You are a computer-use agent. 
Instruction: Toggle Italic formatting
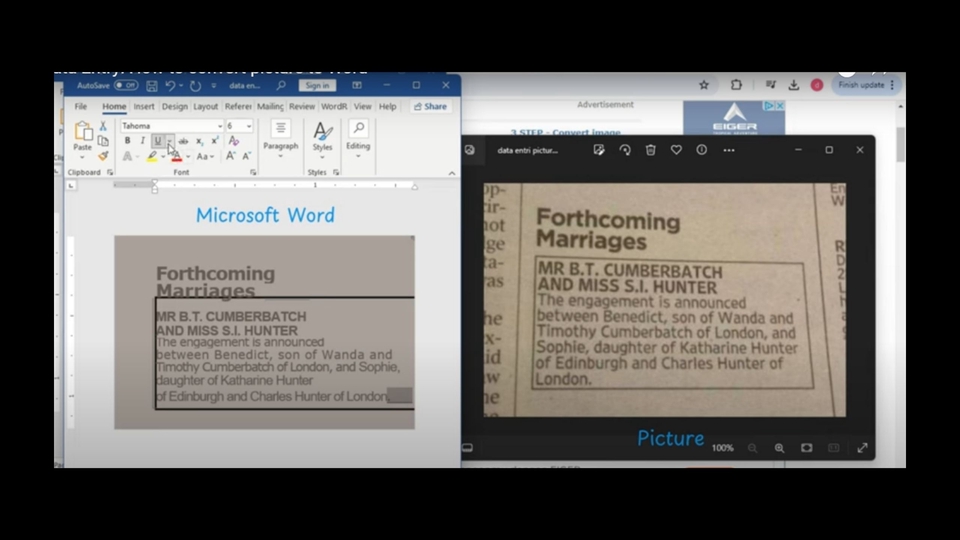click(143, 141)
